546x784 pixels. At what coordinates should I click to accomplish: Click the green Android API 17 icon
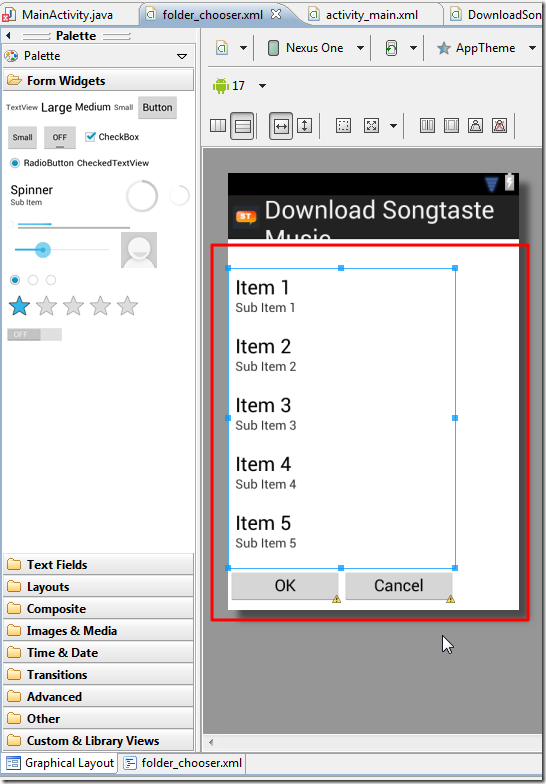point(220,86)
